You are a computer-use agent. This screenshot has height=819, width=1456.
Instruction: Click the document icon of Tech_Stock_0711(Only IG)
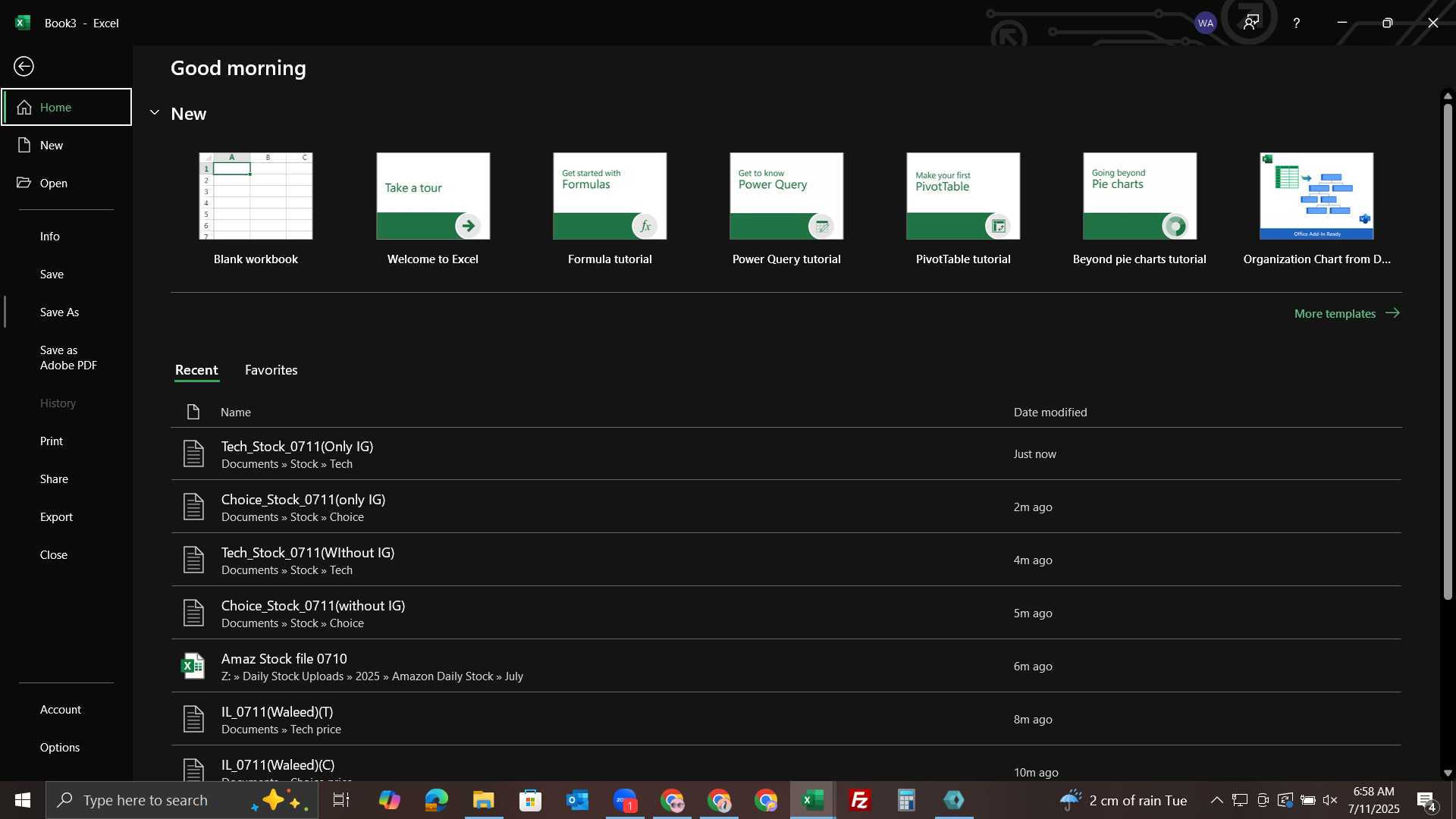[193, 453]
